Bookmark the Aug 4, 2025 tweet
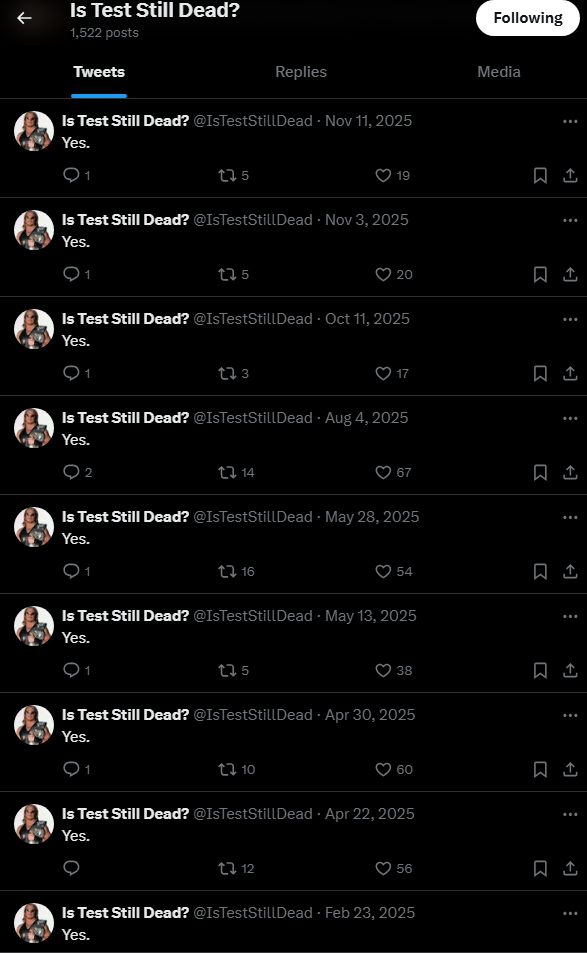Screen dimensions: 587x953 (x=540, y=472)
